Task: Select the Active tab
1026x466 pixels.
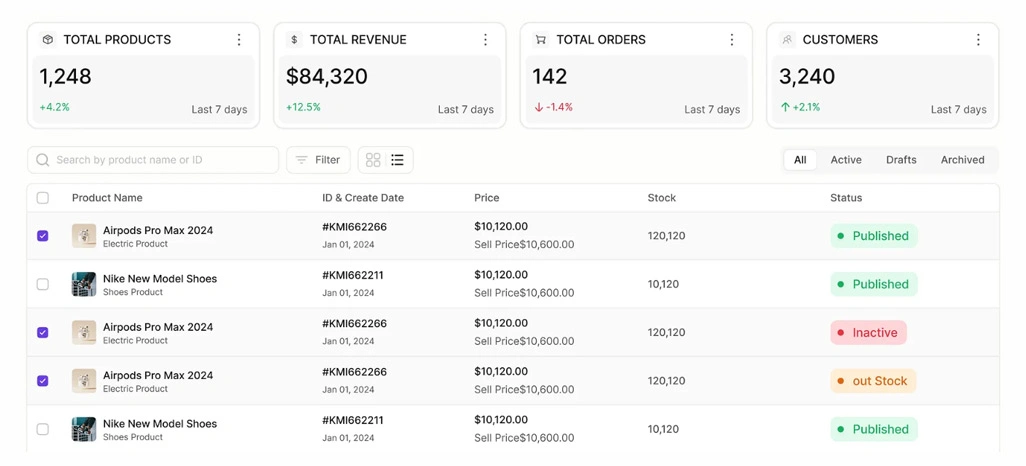Action: pos(846,160)
